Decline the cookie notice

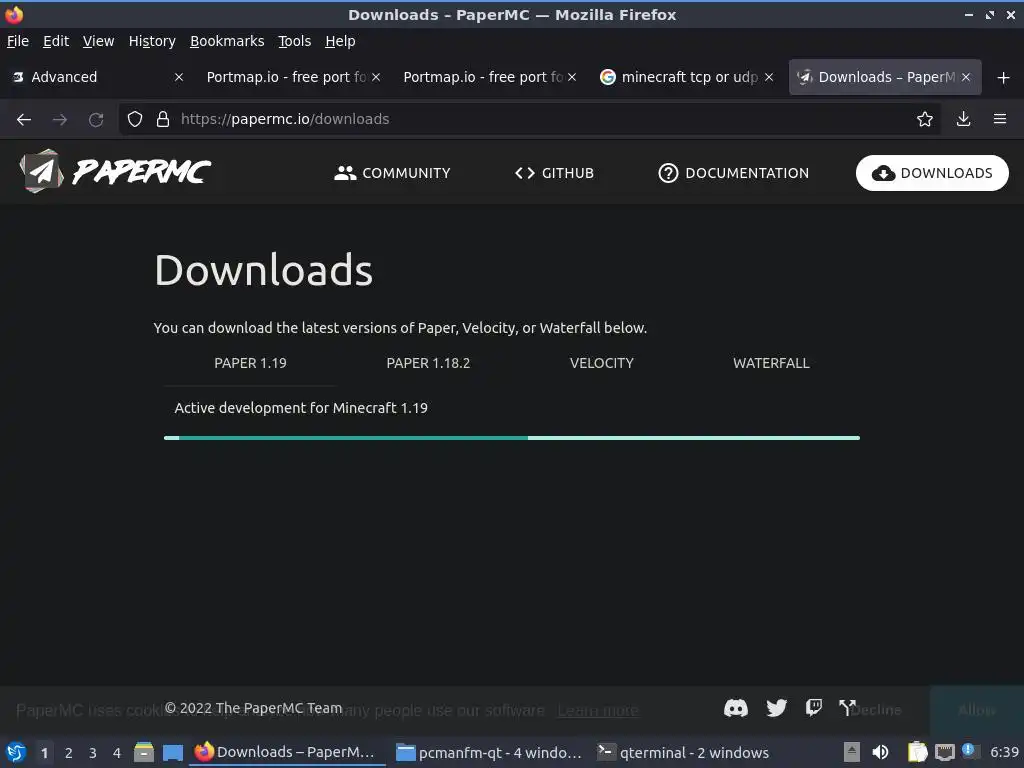(876, 710)
